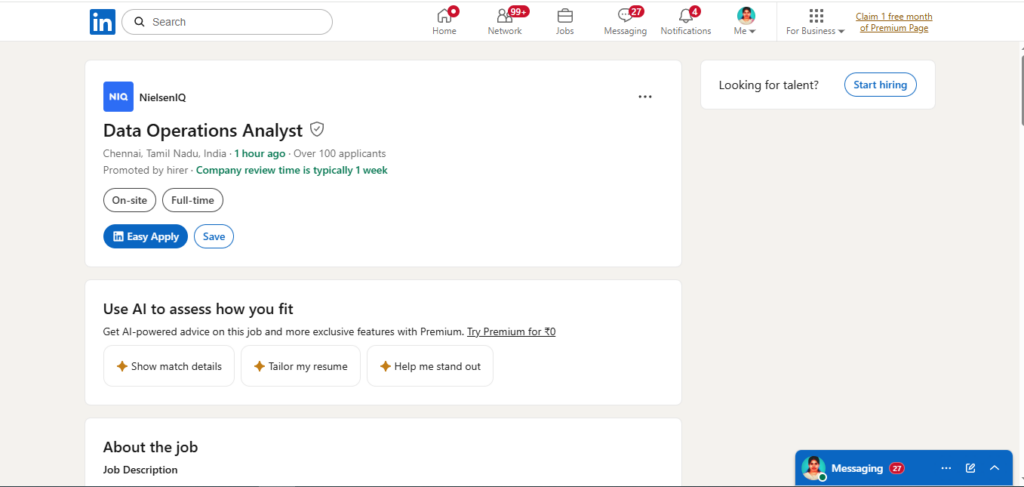Click the Start hiring button
The width and height of the screenshot is (1024, 487).
880,85
